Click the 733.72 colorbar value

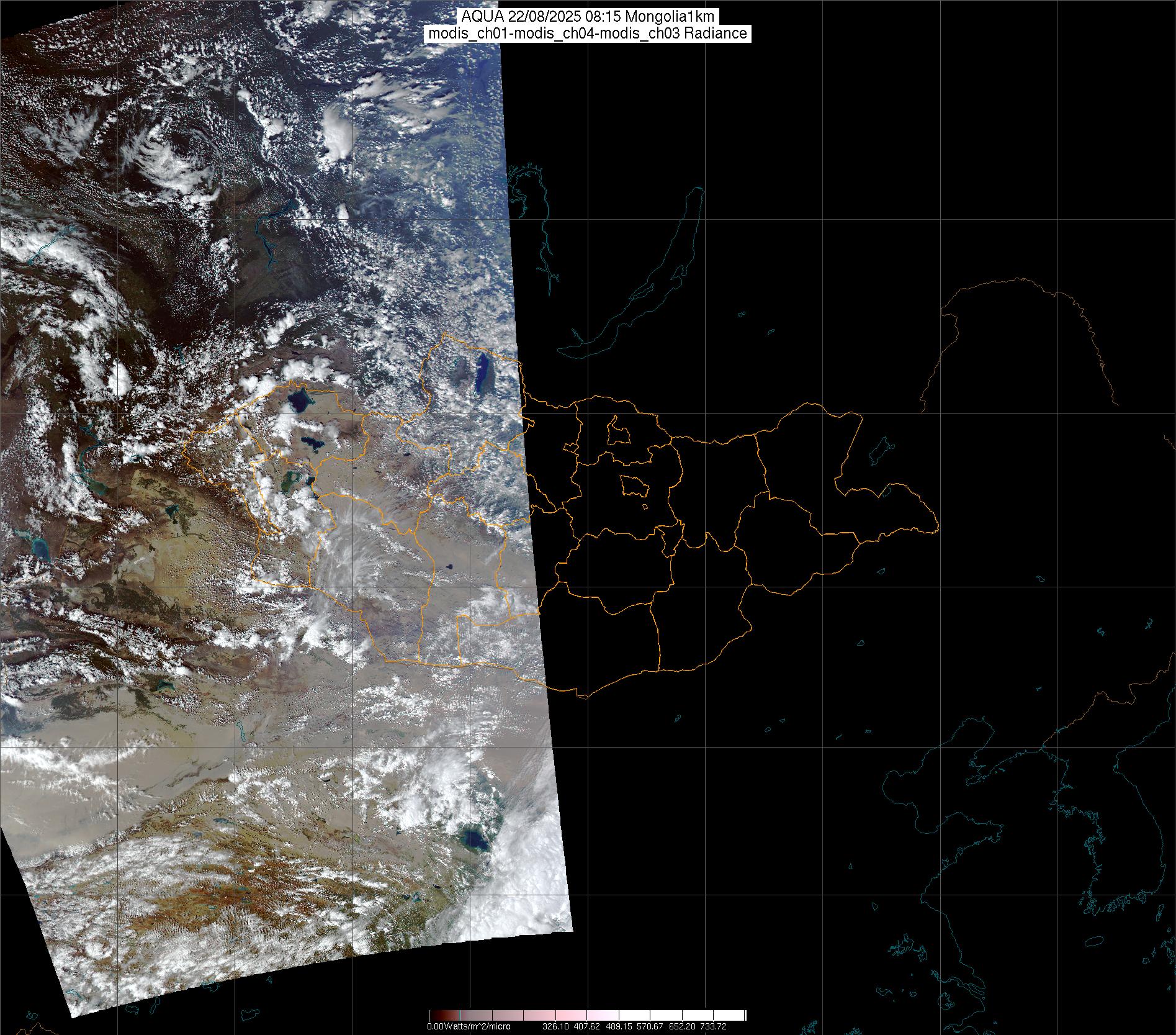click(713, 1027)
